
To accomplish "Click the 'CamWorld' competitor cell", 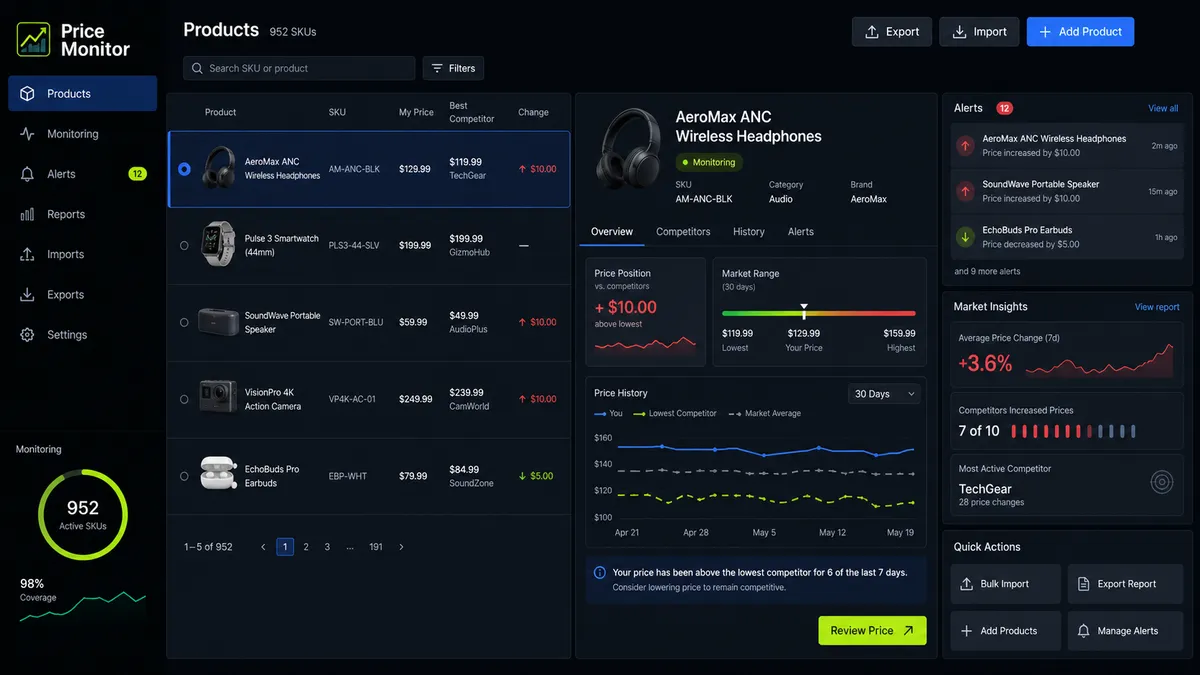I will click(x=468, y=407).
